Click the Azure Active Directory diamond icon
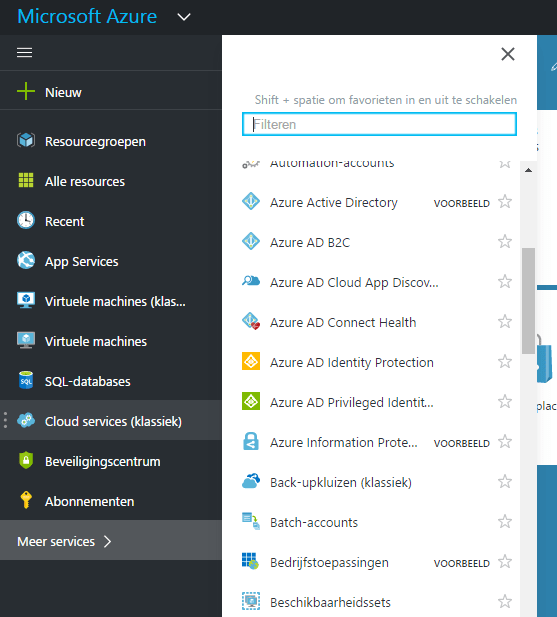This screenshot has width=557, height=617. click(251, 201)
